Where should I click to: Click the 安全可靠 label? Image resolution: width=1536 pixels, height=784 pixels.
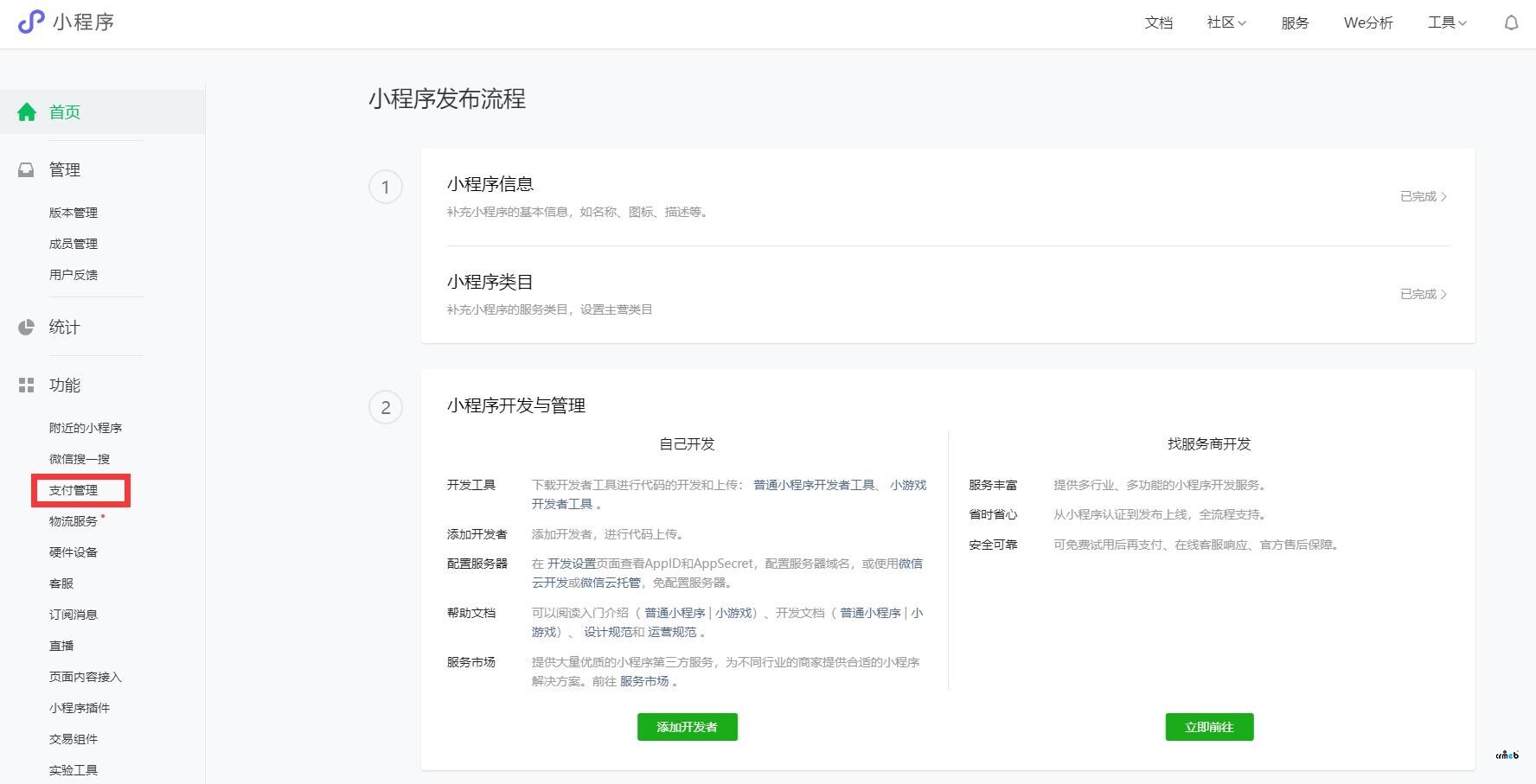point(993,545)
